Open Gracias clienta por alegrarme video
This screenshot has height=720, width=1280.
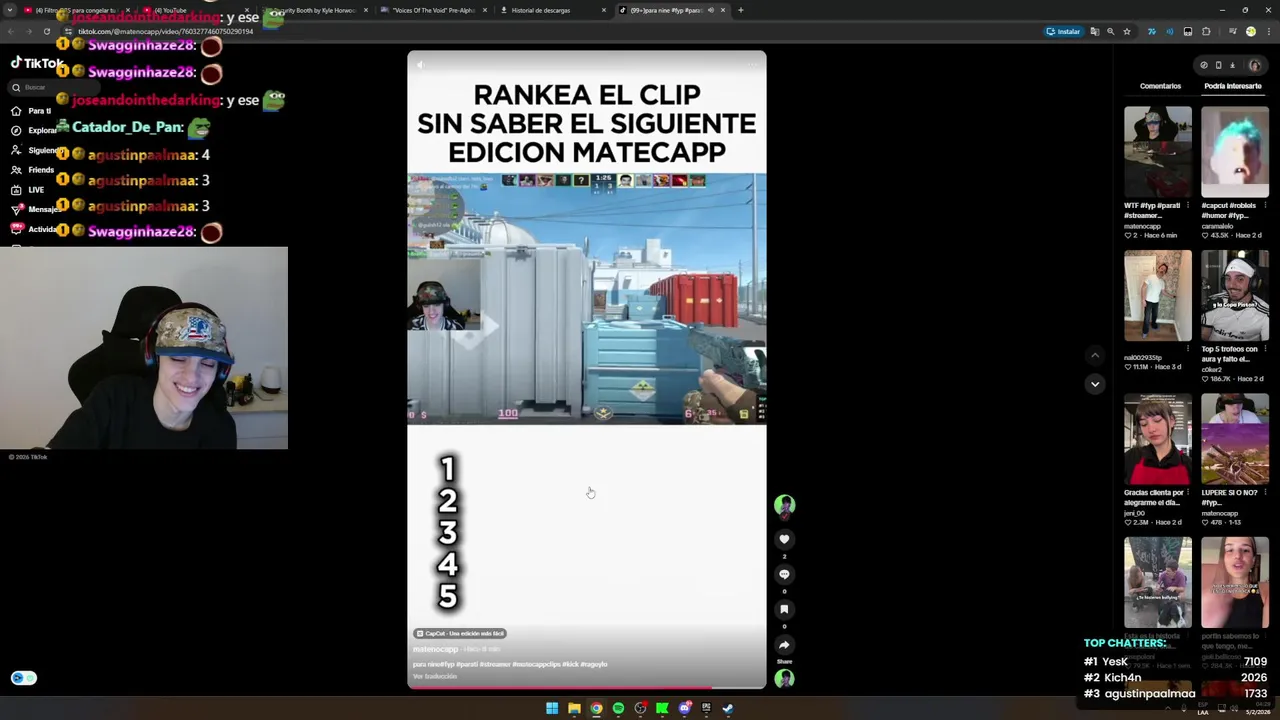pos(1158,439)
